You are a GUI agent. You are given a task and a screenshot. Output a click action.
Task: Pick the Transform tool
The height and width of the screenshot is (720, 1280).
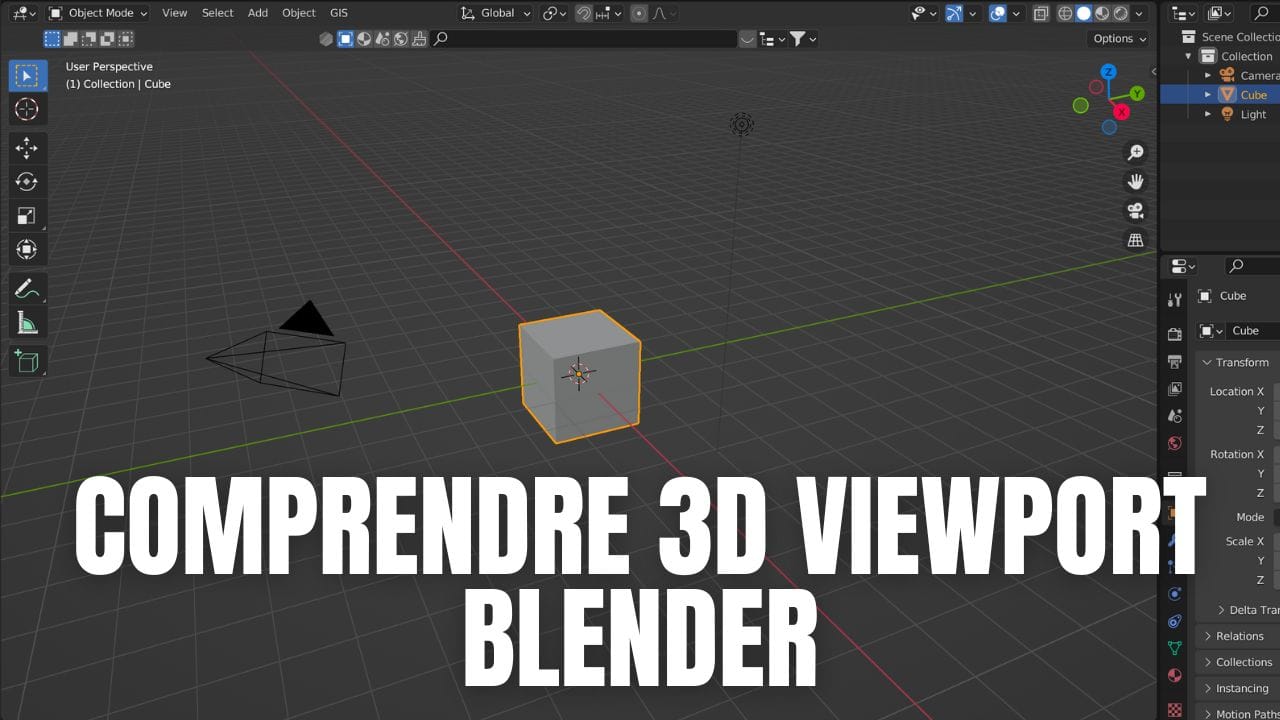tap(26, 249)
